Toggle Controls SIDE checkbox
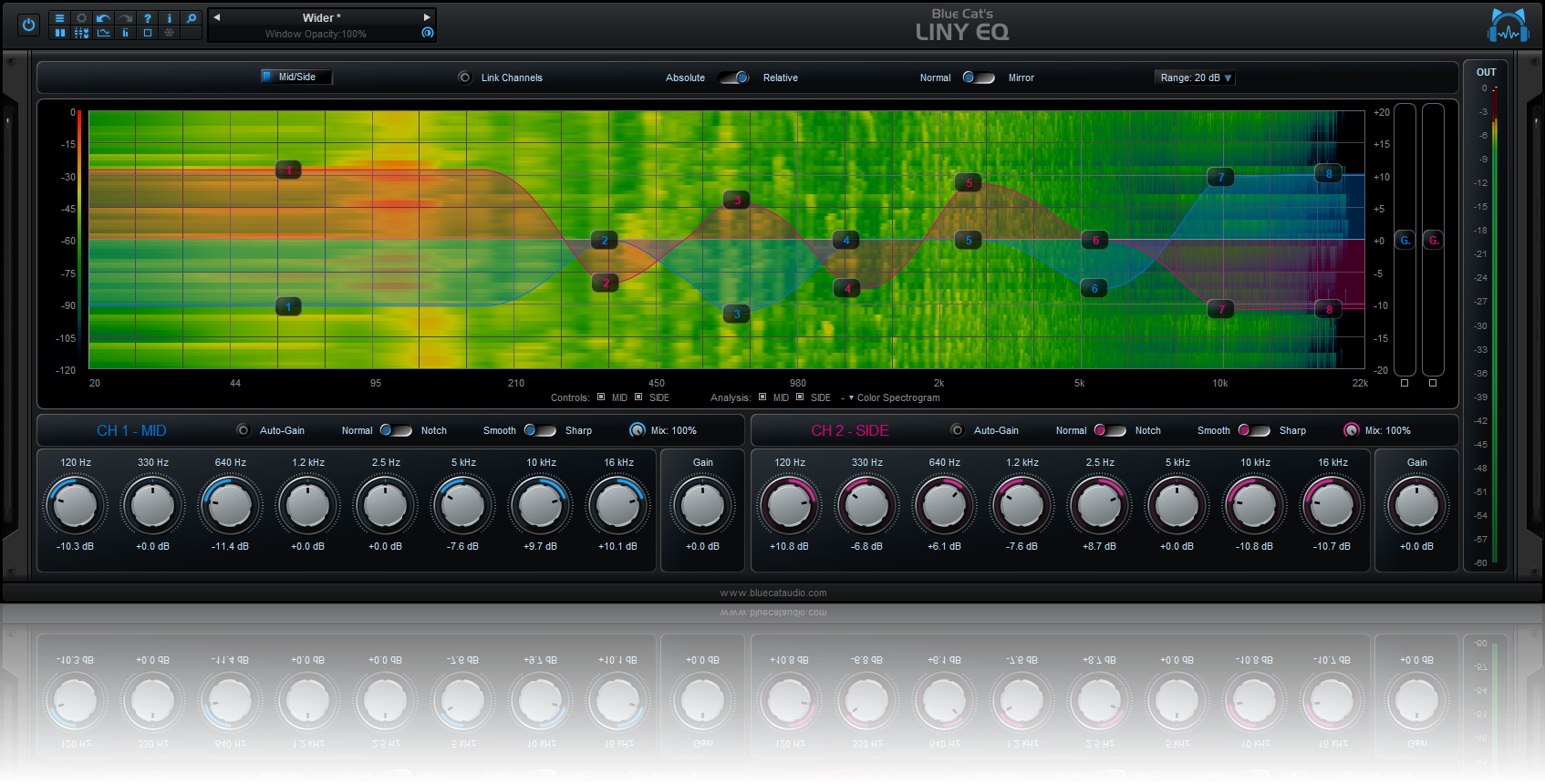 pyautogui.click(x=638, y=397)
